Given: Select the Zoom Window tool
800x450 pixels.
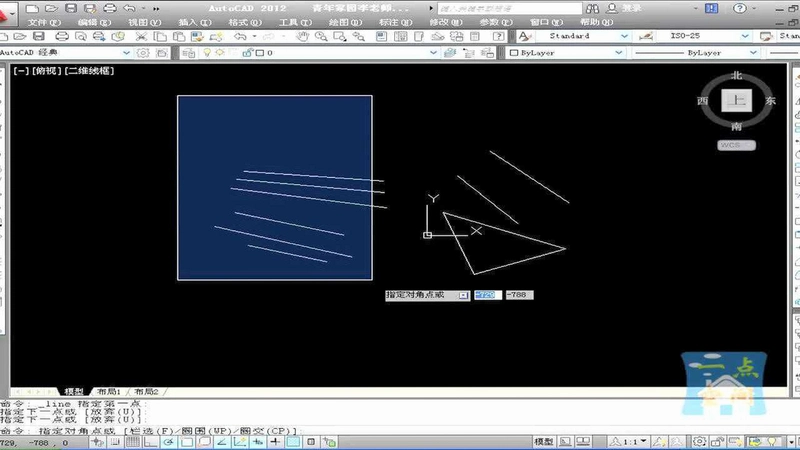Looking at the screenshot, I should 340,36.
